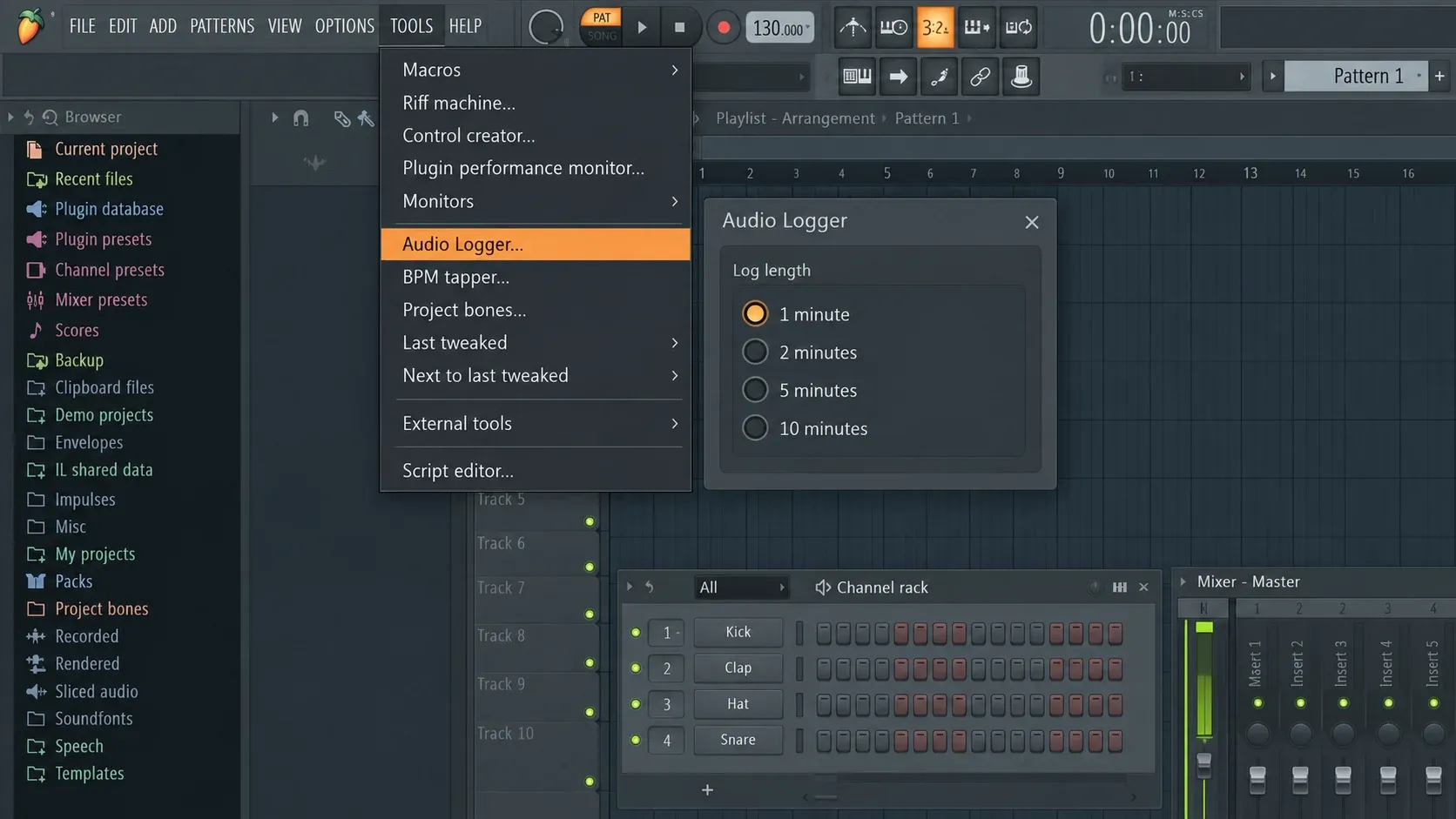Open the Sliced audio folder in Browser
Image resolution: width=1456 pixels, height=819 pixels.
pos(96,692)
